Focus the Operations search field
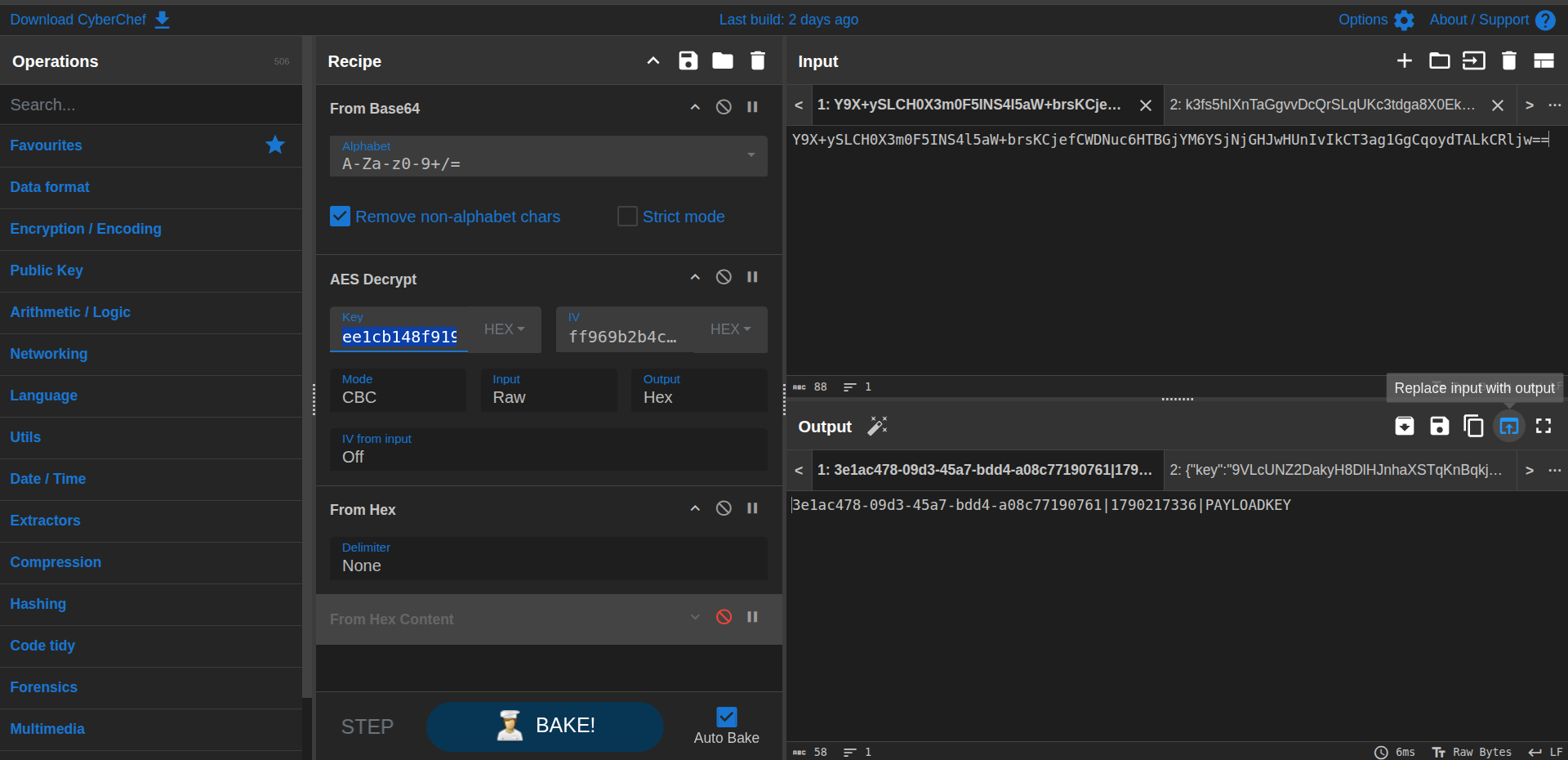The image size is (1568, 760). (151, 105)
